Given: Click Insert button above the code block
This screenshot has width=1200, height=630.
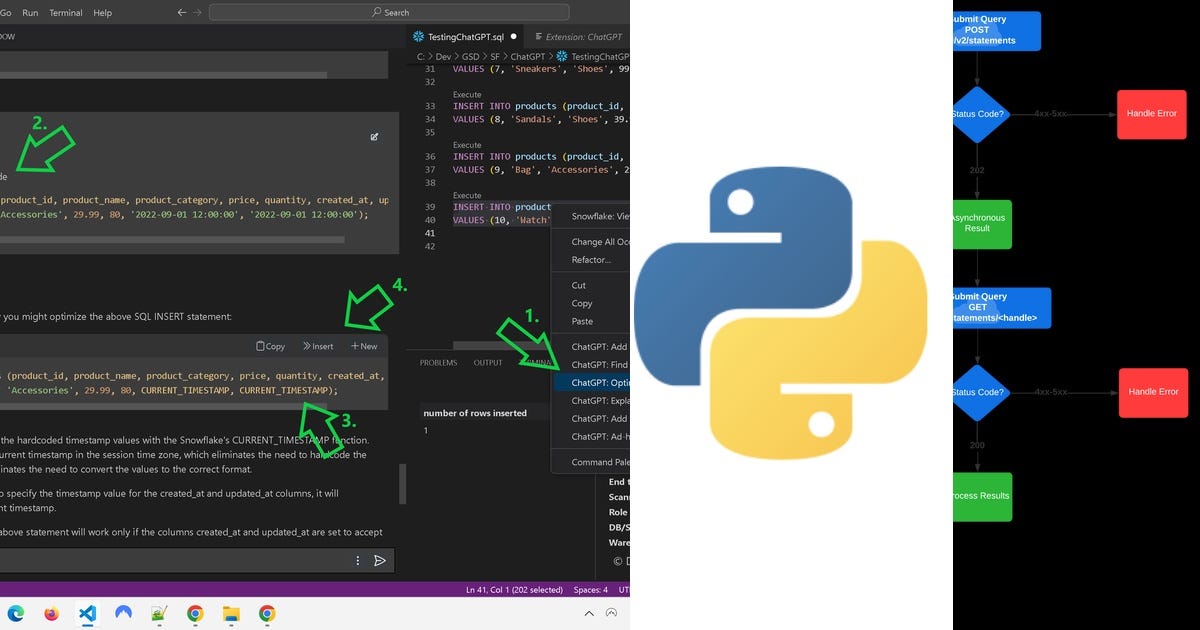Looking at the screenshot, I should coord(318,346).
